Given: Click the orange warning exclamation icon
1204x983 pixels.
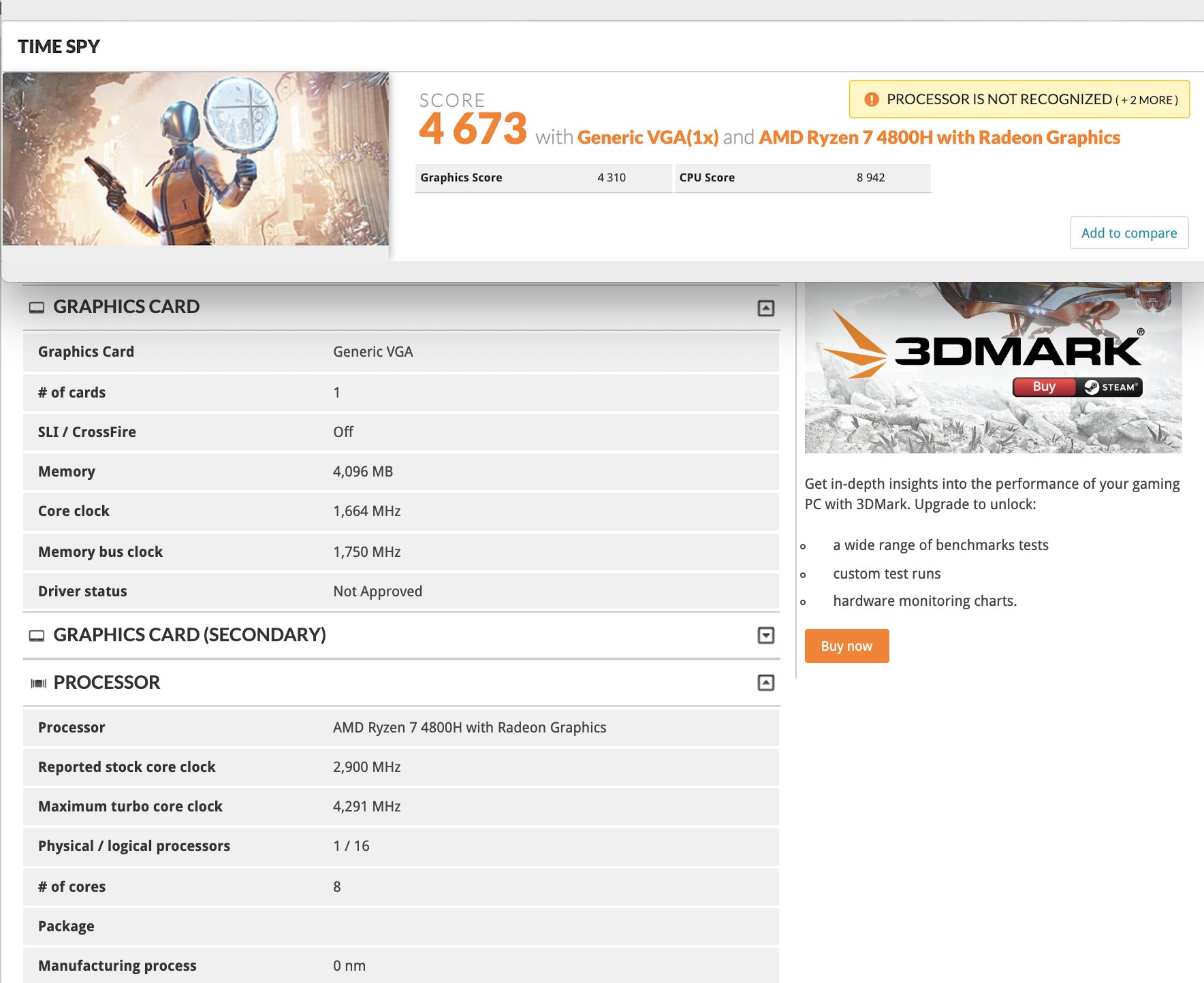Looking at the screenshot, I should pyautogui.click(x=871, y=99).
